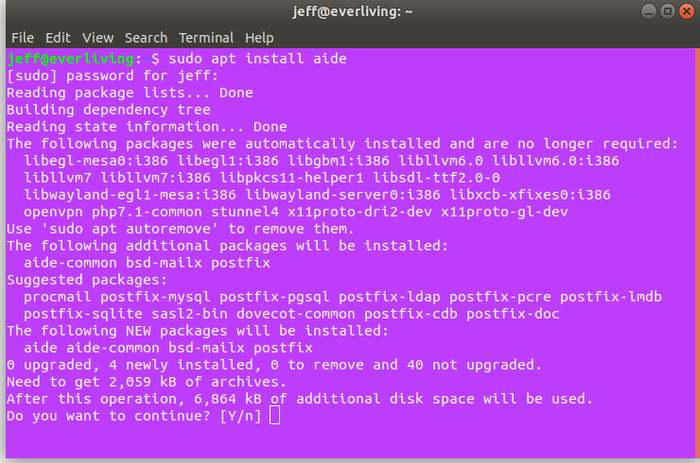Click '0 upgraded, 4 newly installed' line
Image resolution: width=700 pixels, height=463 pixels.
click(274, 365)
